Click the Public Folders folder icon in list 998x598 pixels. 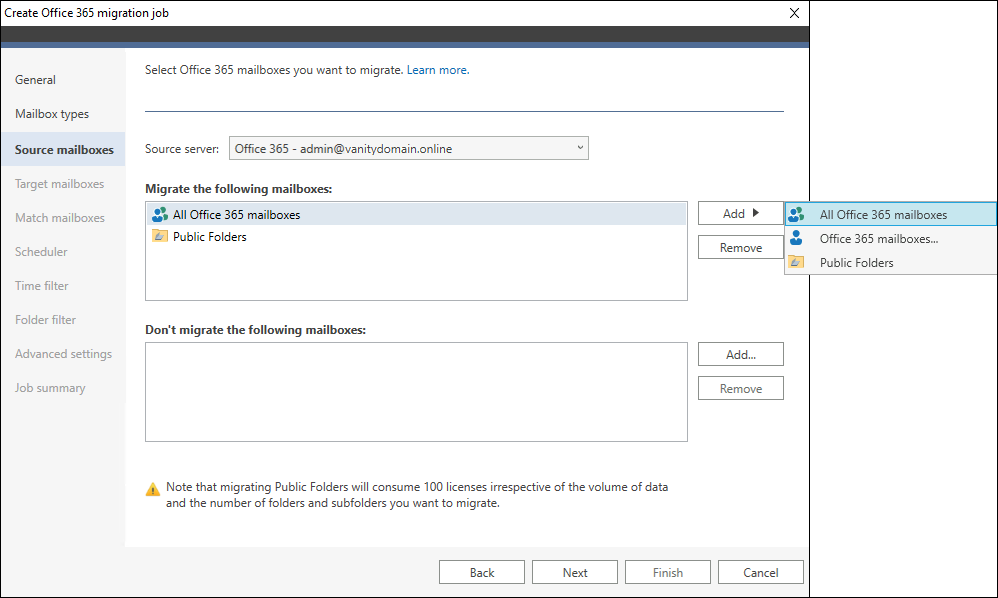pyautogui.click(x=160, y=236)
